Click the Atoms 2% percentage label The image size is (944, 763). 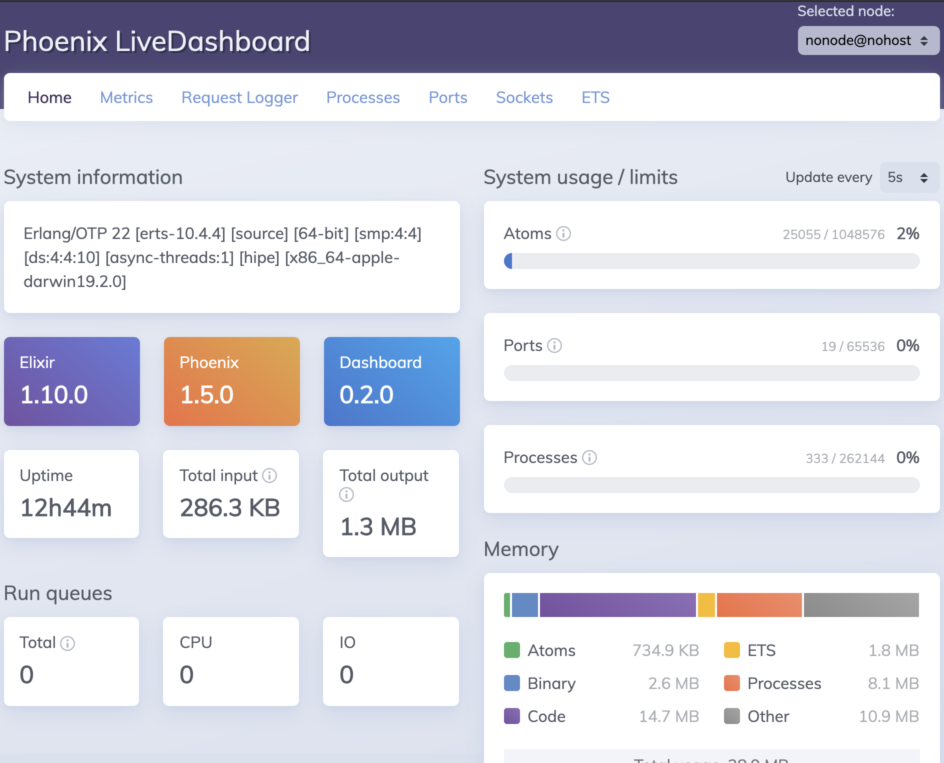908,234
